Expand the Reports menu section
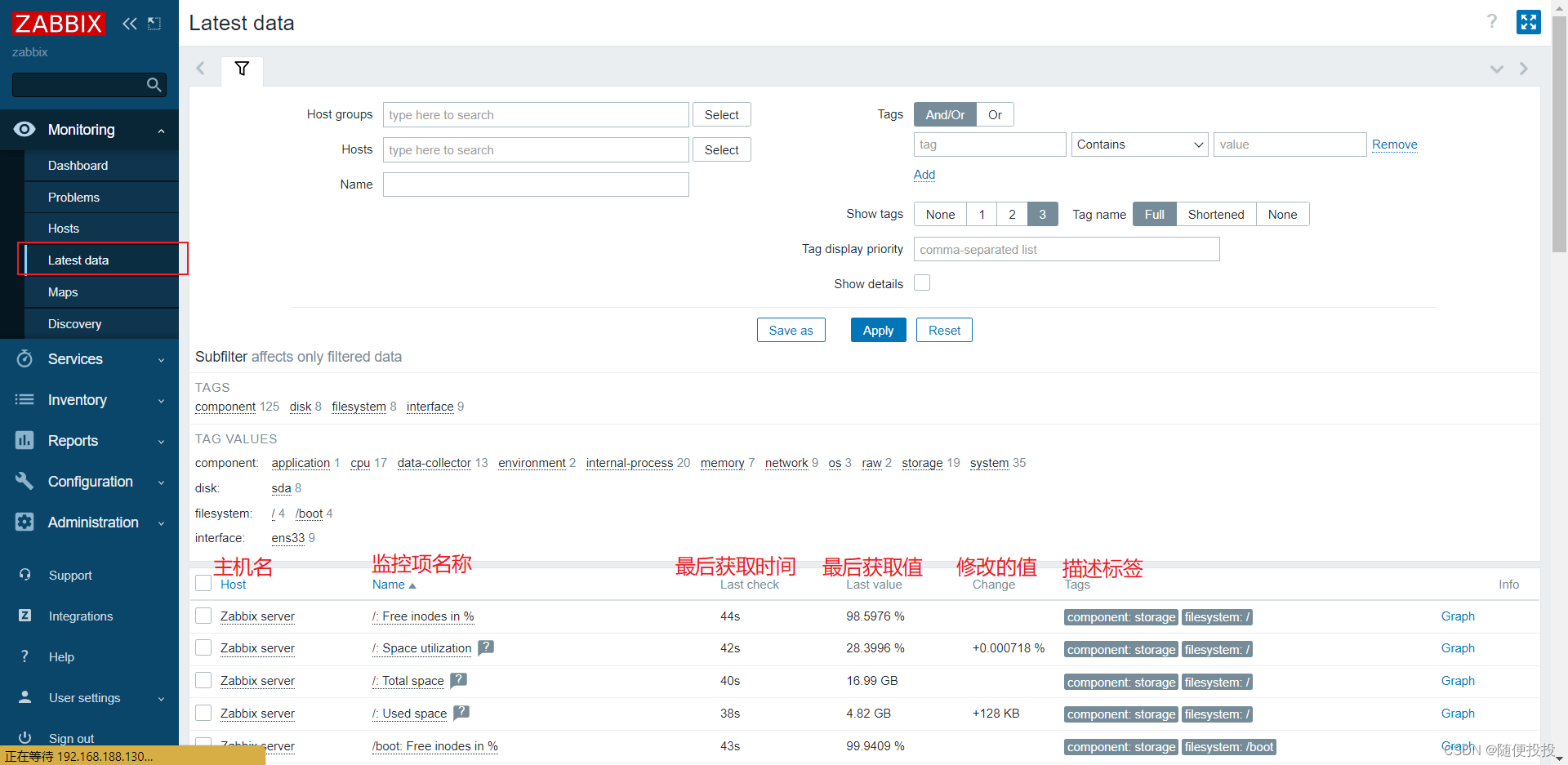This screenshot has height=765, width=1568. (x=162, y=442)
